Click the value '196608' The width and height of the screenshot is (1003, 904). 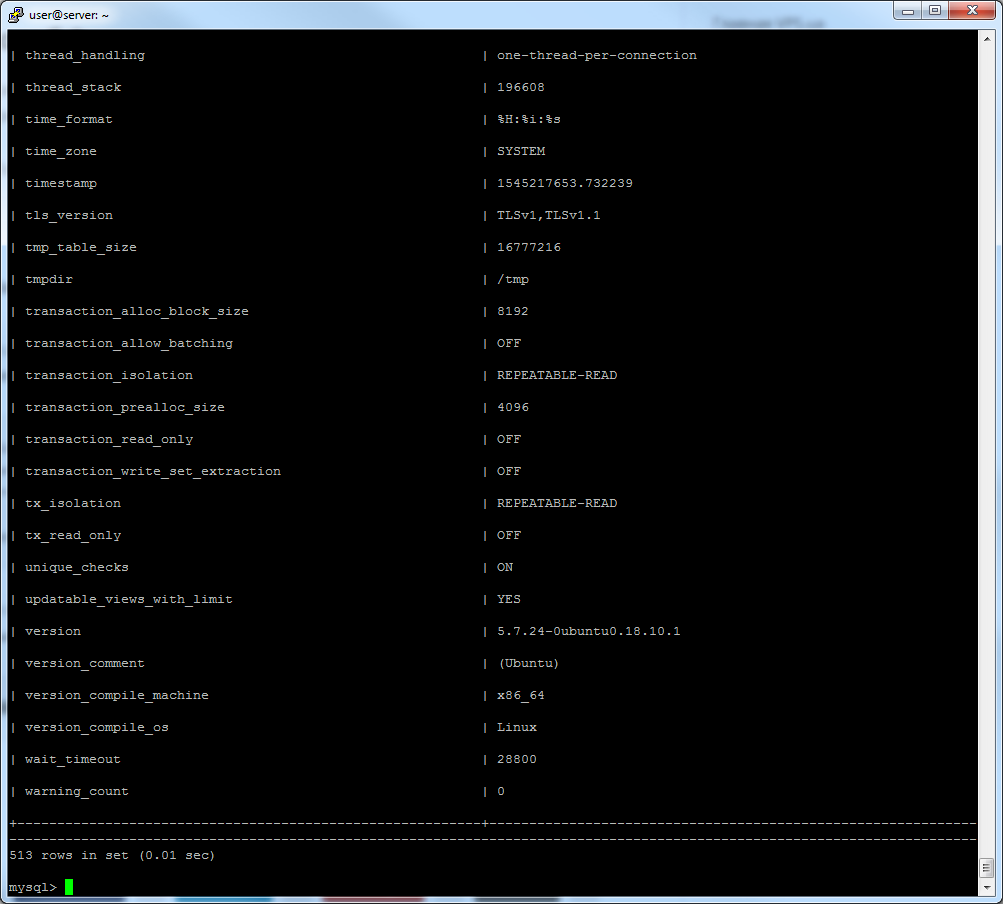pyautogui.click(x=521, y=88)
